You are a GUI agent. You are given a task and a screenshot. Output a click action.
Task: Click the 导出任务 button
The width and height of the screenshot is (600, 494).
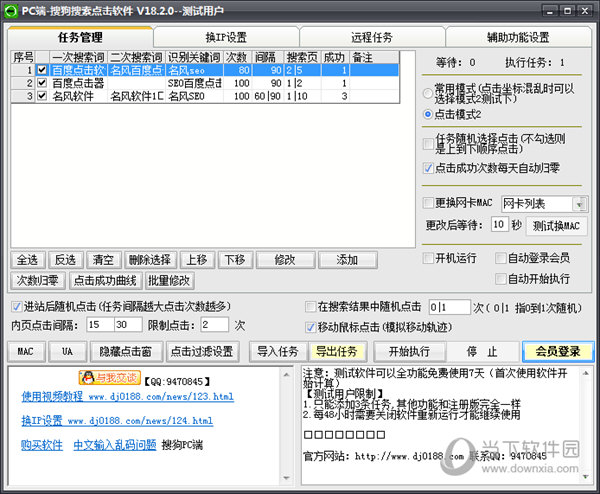[x=337, y=352]
